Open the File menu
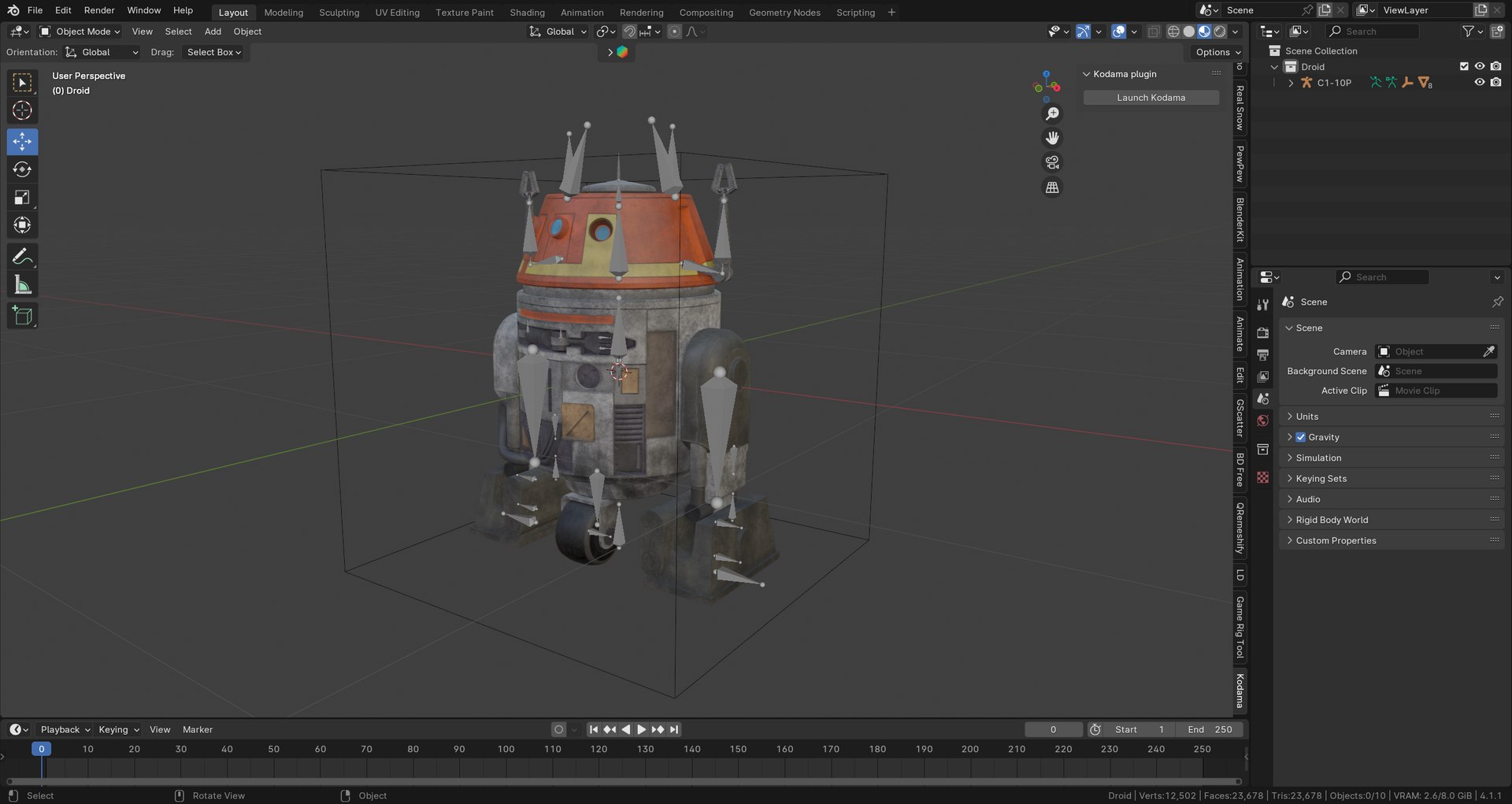Viewport: 1512px width, 804px height. [x=35, y=10]
